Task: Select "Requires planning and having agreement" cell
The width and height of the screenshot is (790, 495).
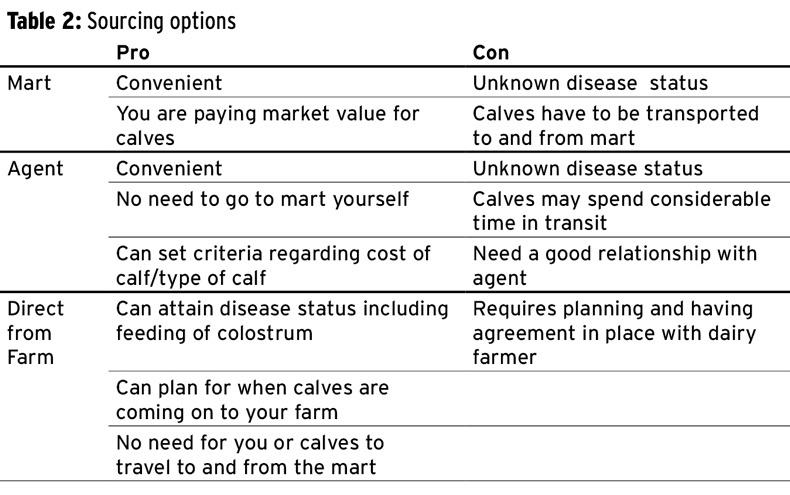Action: (x=614, y=332)
